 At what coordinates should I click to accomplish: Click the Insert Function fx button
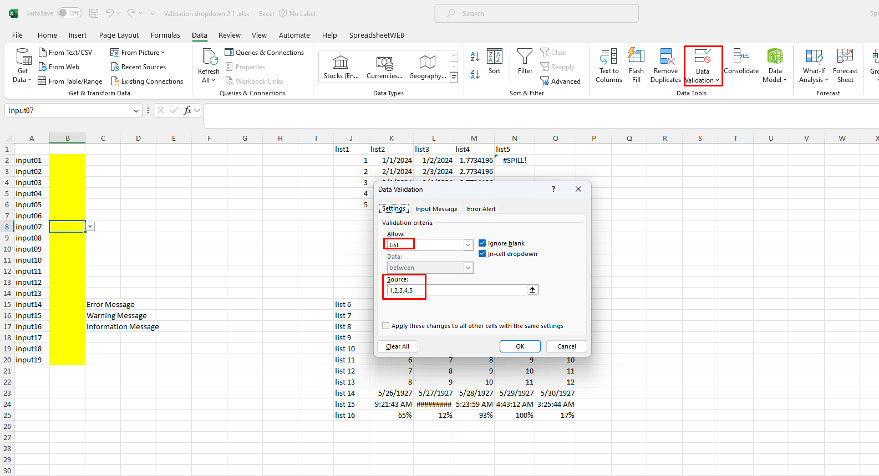click(187, 110)
